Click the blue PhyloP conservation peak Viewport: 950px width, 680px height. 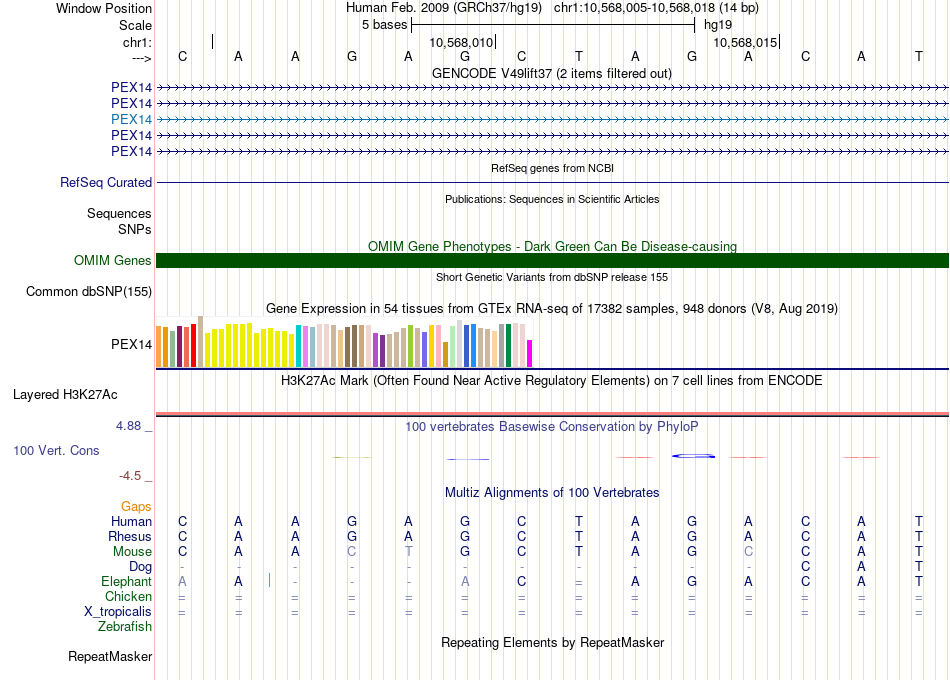point(693,456)
